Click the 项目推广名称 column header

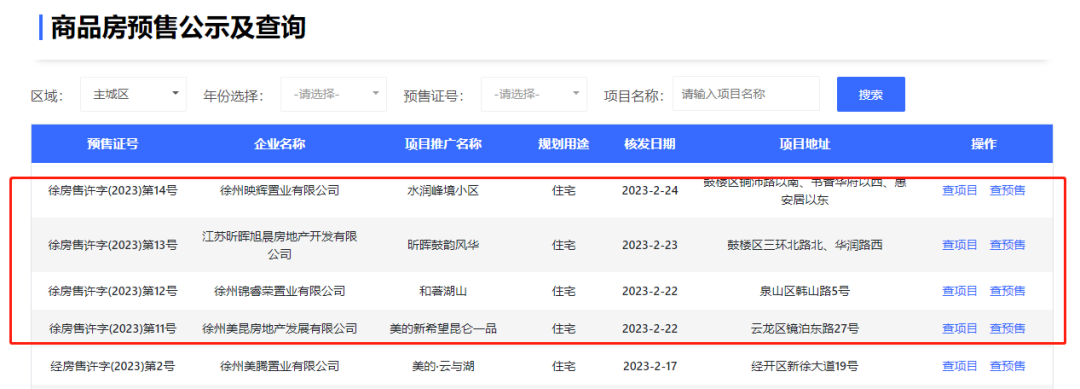click(443, 144)
